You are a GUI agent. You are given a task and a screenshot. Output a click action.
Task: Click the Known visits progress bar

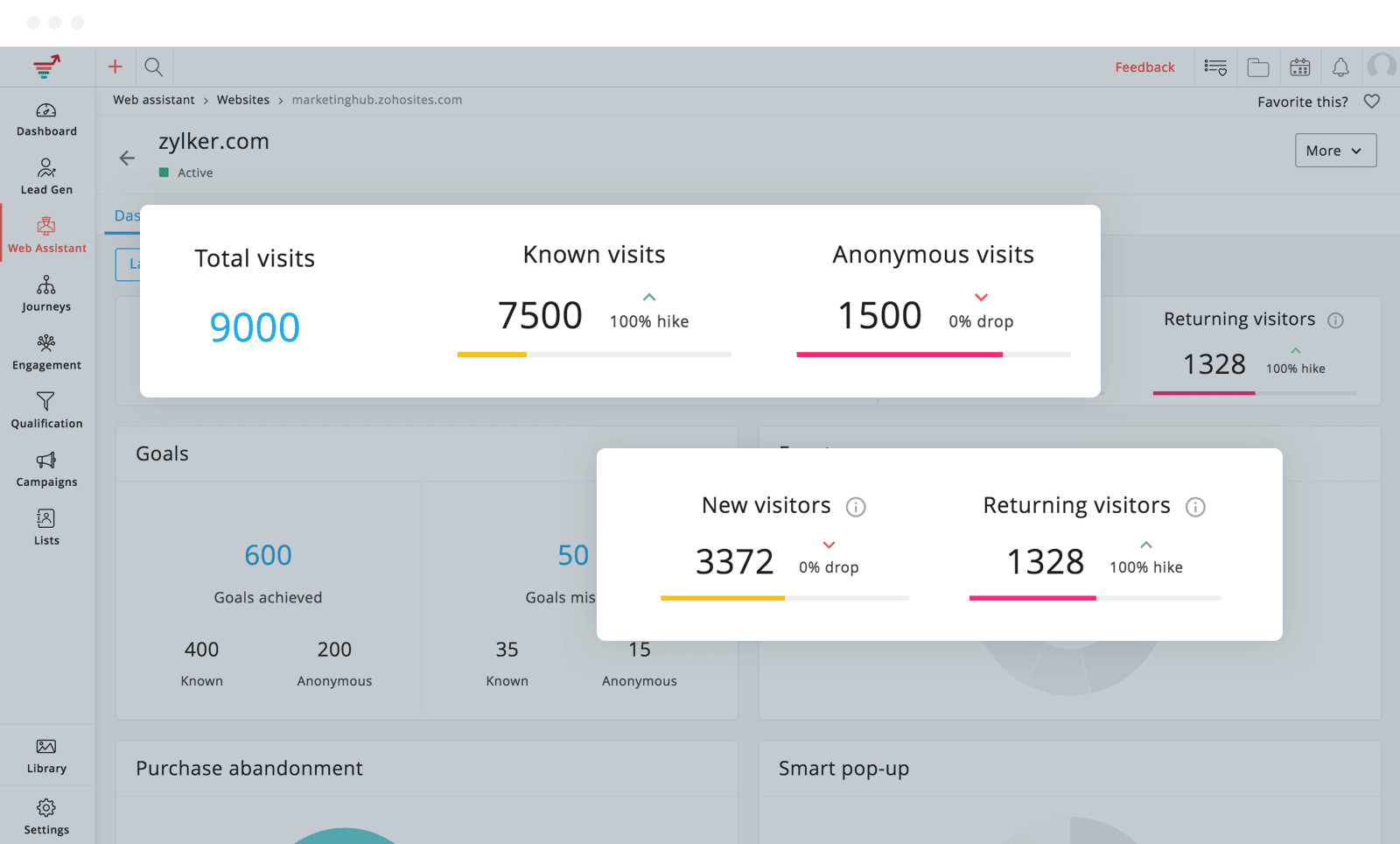pos(594,355)
